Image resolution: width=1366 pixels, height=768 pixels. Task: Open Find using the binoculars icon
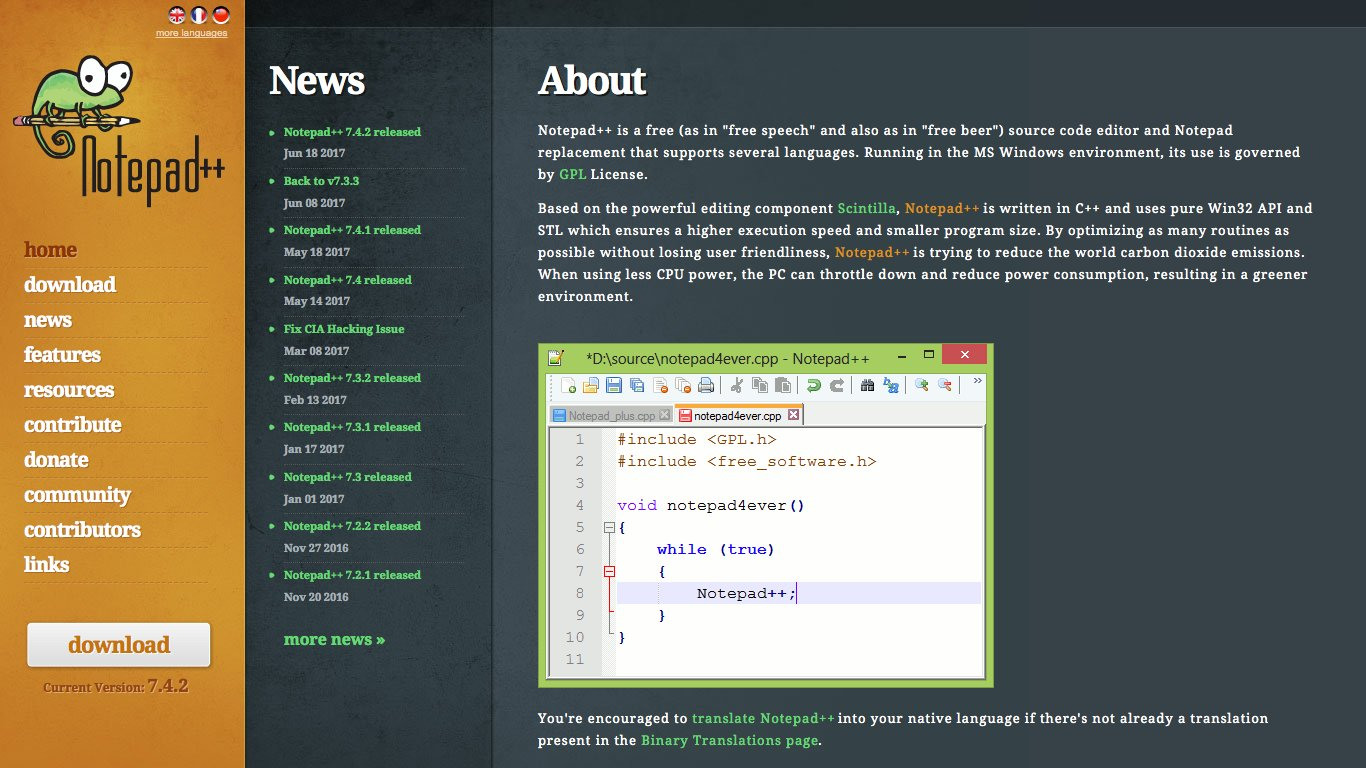[868, 385]
